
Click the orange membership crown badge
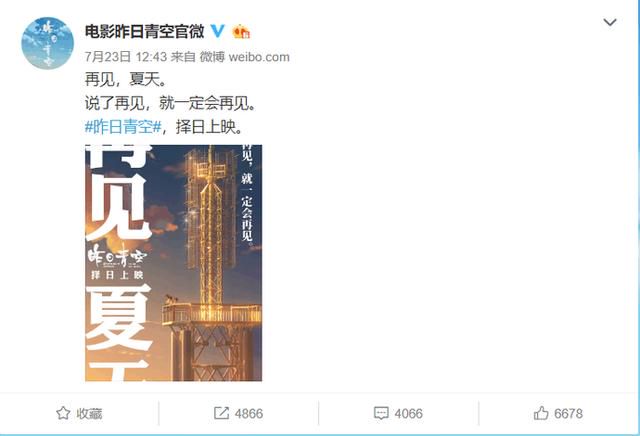point(241,31)
